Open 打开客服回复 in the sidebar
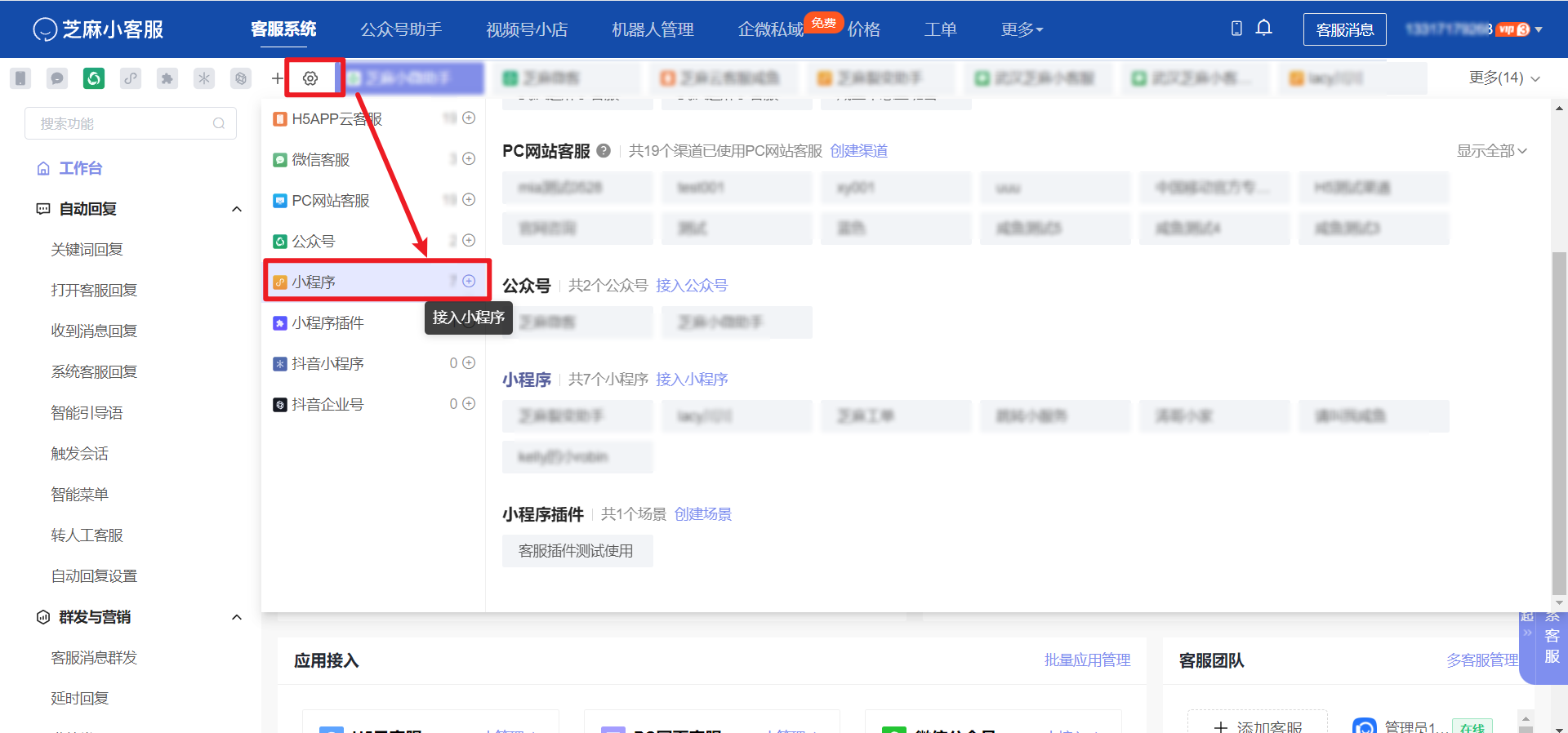The image size is (1568, 733). pos(94,291)
